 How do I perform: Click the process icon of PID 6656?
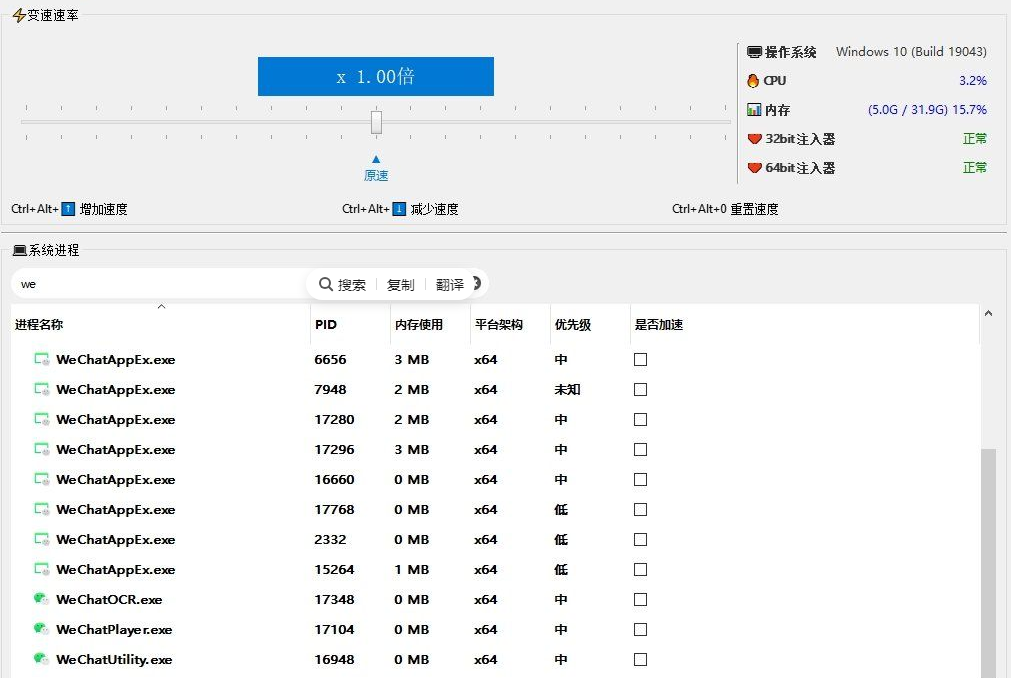click(x=41, y=360)
